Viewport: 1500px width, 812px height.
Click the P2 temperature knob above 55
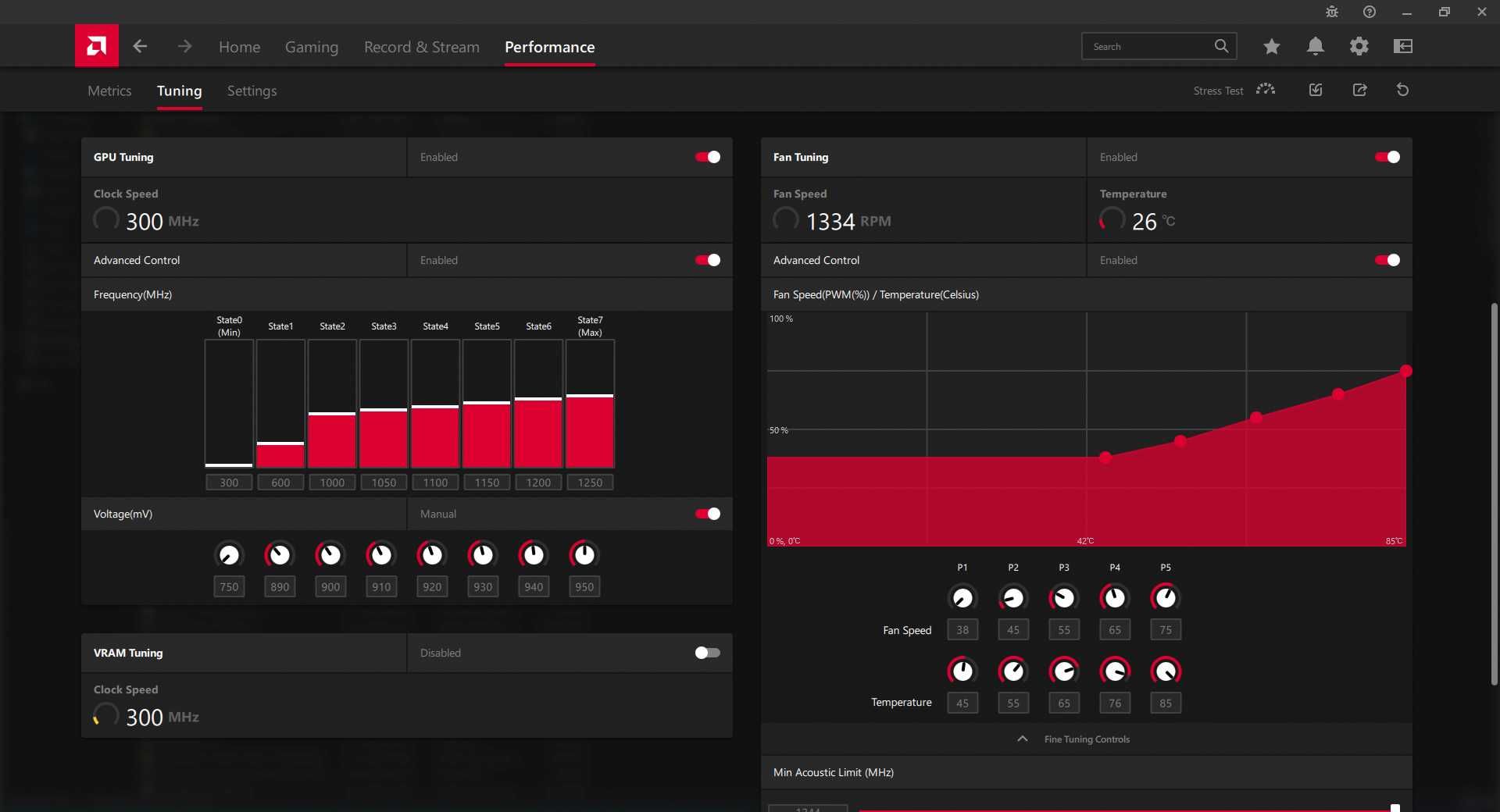[x=1013, y=671]
